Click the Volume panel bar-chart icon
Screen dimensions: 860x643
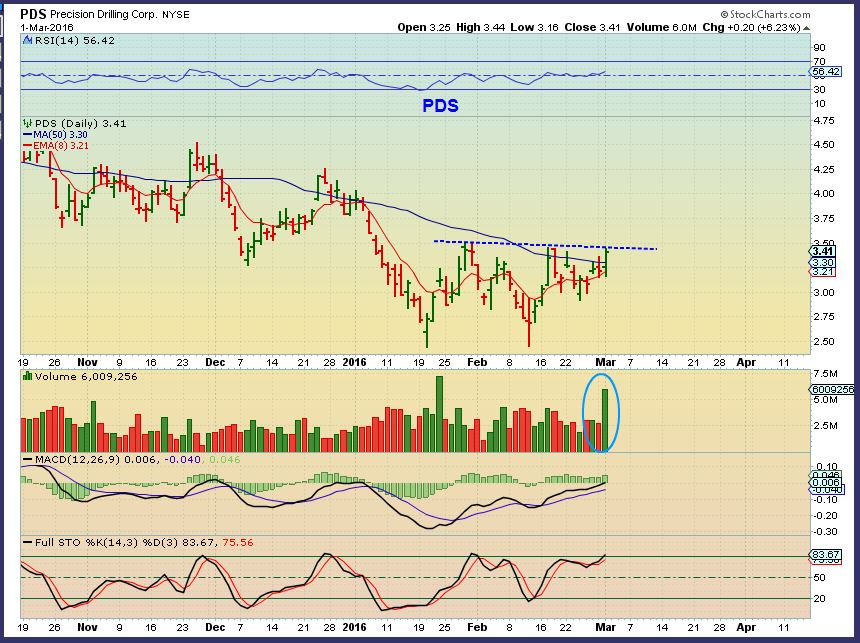[x=27, y=376]
